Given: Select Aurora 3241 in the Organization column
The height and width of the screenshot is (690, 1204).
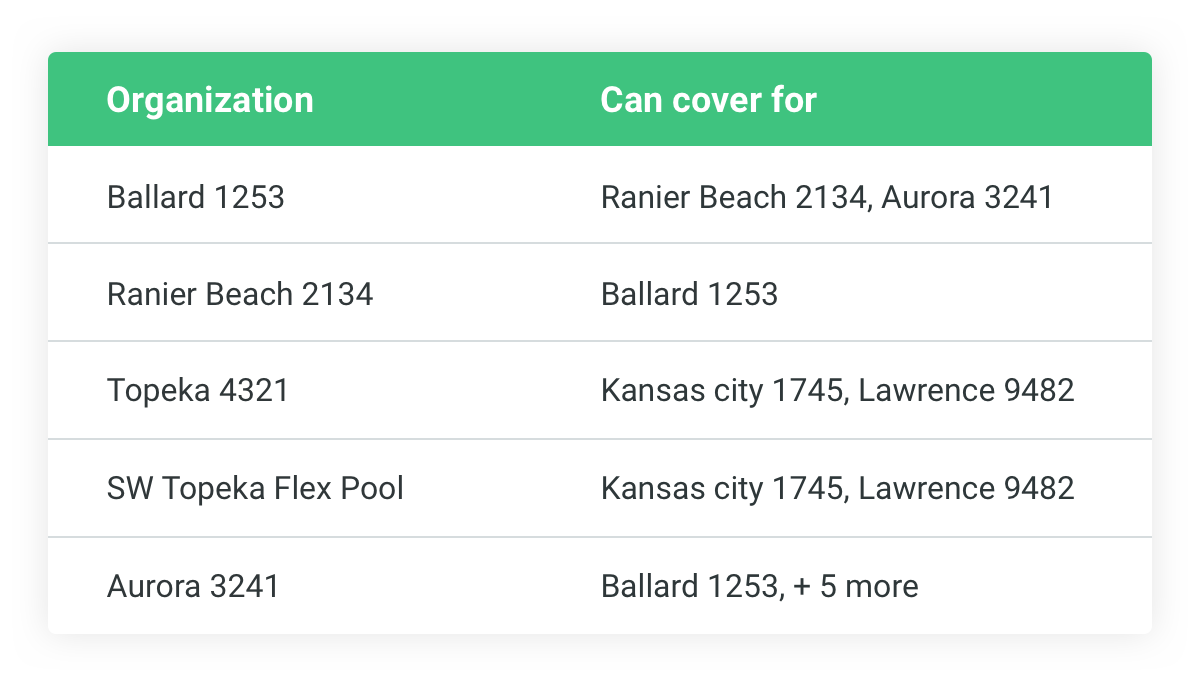Looking at the screenshot, I should click(x=193, y=586).
